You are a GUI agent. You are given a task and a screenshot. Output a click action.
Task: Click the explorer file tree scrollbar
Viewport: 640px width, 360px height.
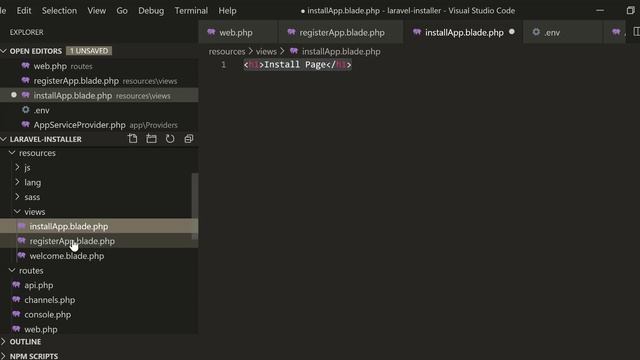tap(195, 206)
